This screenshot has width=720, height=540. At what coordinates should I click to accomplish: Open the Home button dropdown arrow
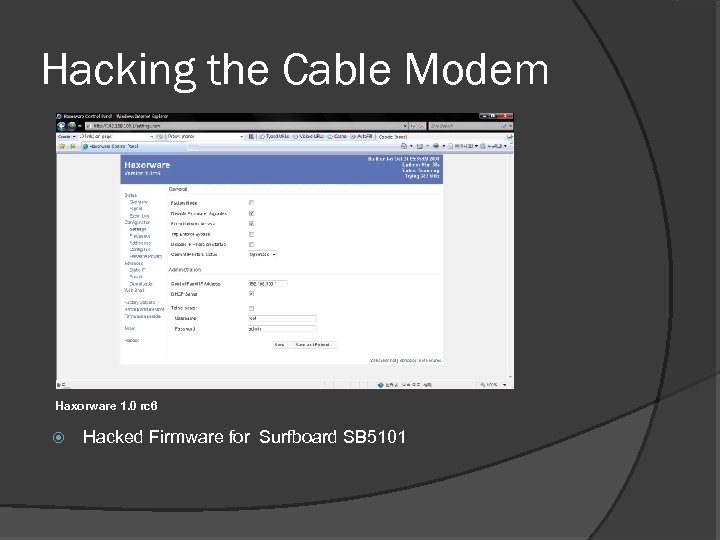[x=411, y=146]
